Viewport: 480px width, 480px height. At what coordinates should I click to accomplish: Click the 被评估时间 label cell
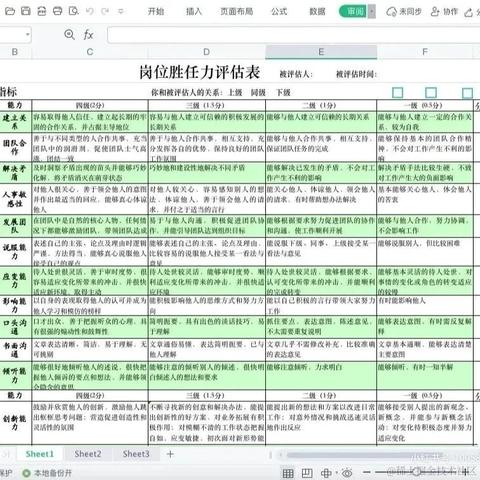pyautogui.click(x=356, y=74)
